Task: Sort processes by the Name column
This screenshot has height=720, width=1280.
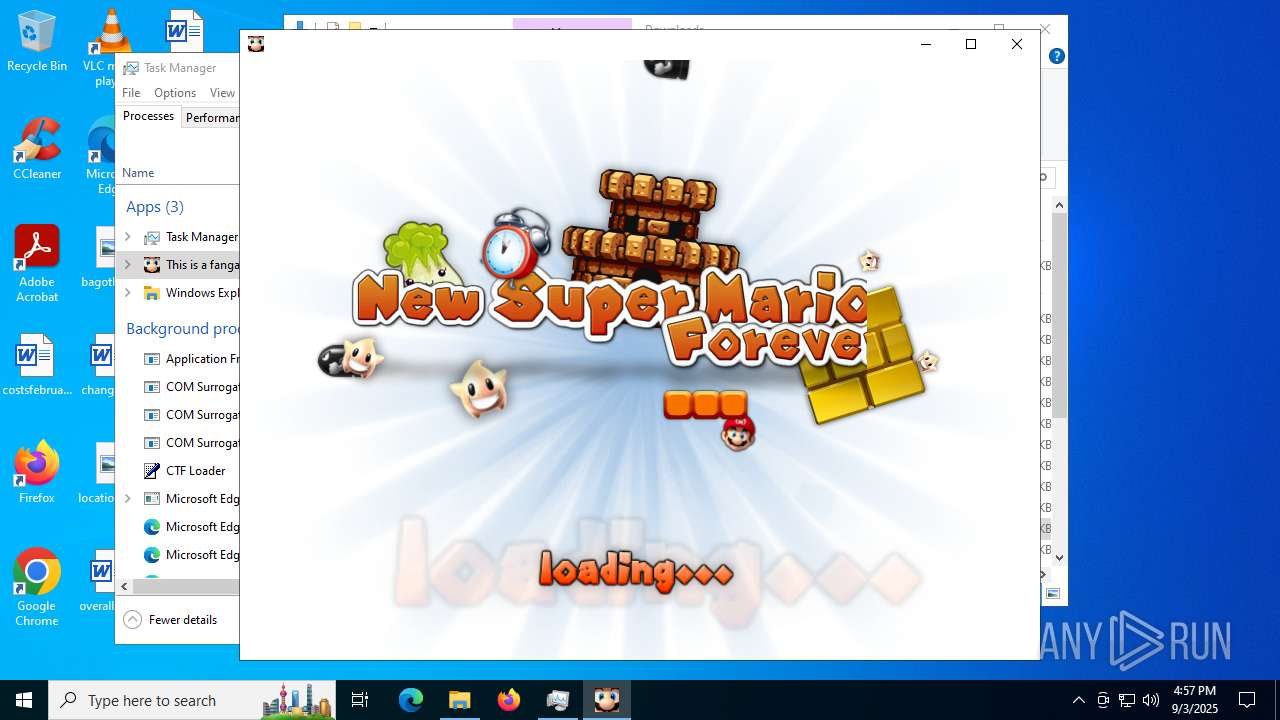Action: [x=138, y=173]
